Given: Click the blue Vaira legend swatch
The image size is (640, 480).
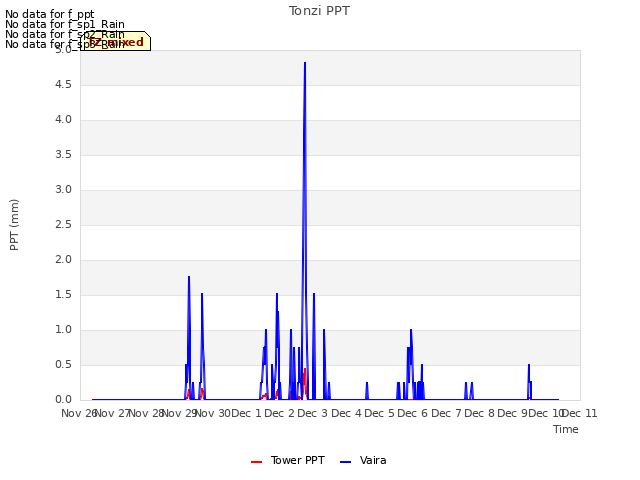Looking at the screenshot, I should click(345, 462).
